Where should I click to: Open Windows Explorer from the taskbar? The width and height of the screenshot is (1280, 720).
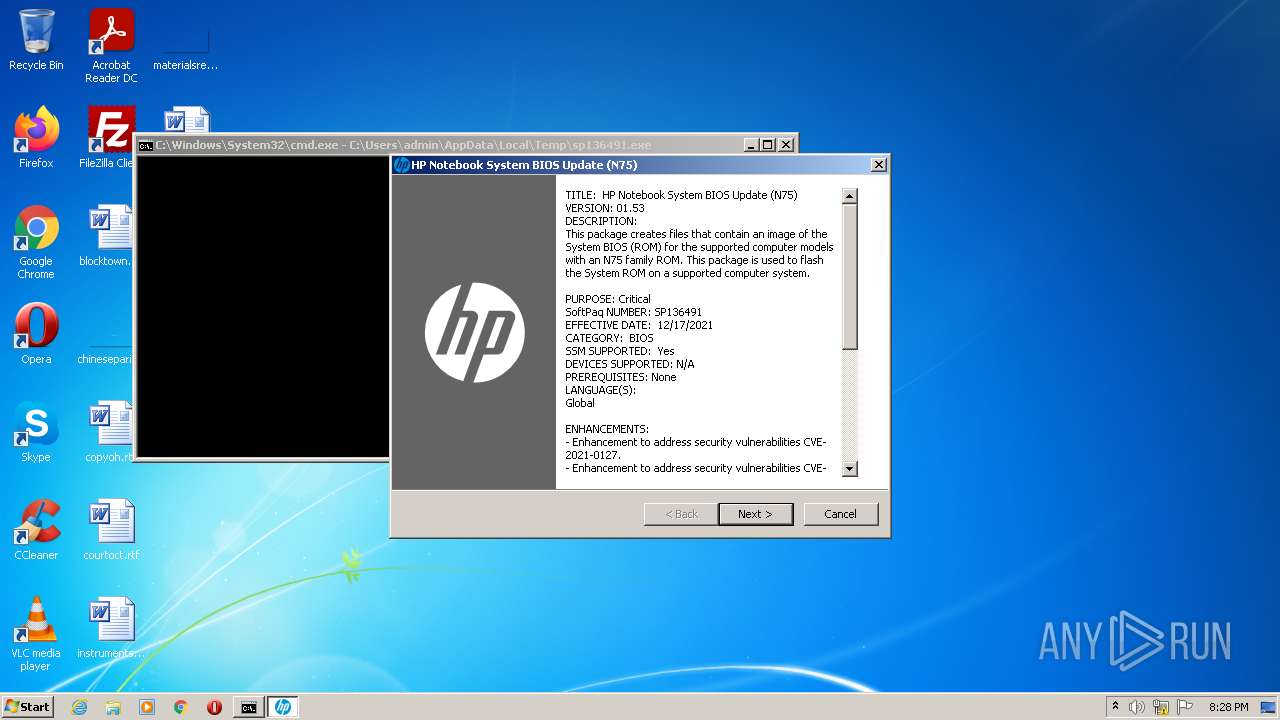coord(113,707)
